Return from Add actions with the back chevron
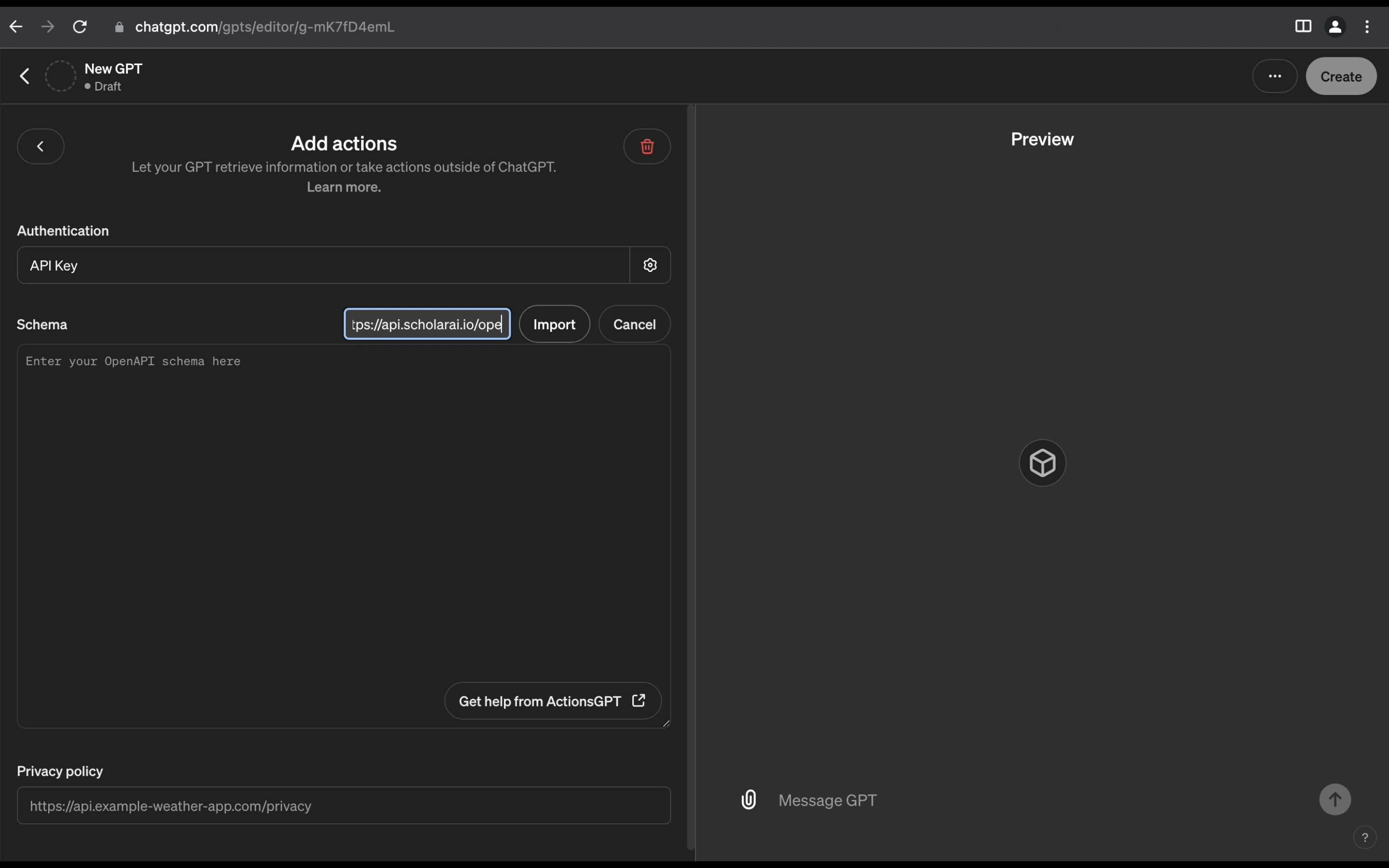 41,147
